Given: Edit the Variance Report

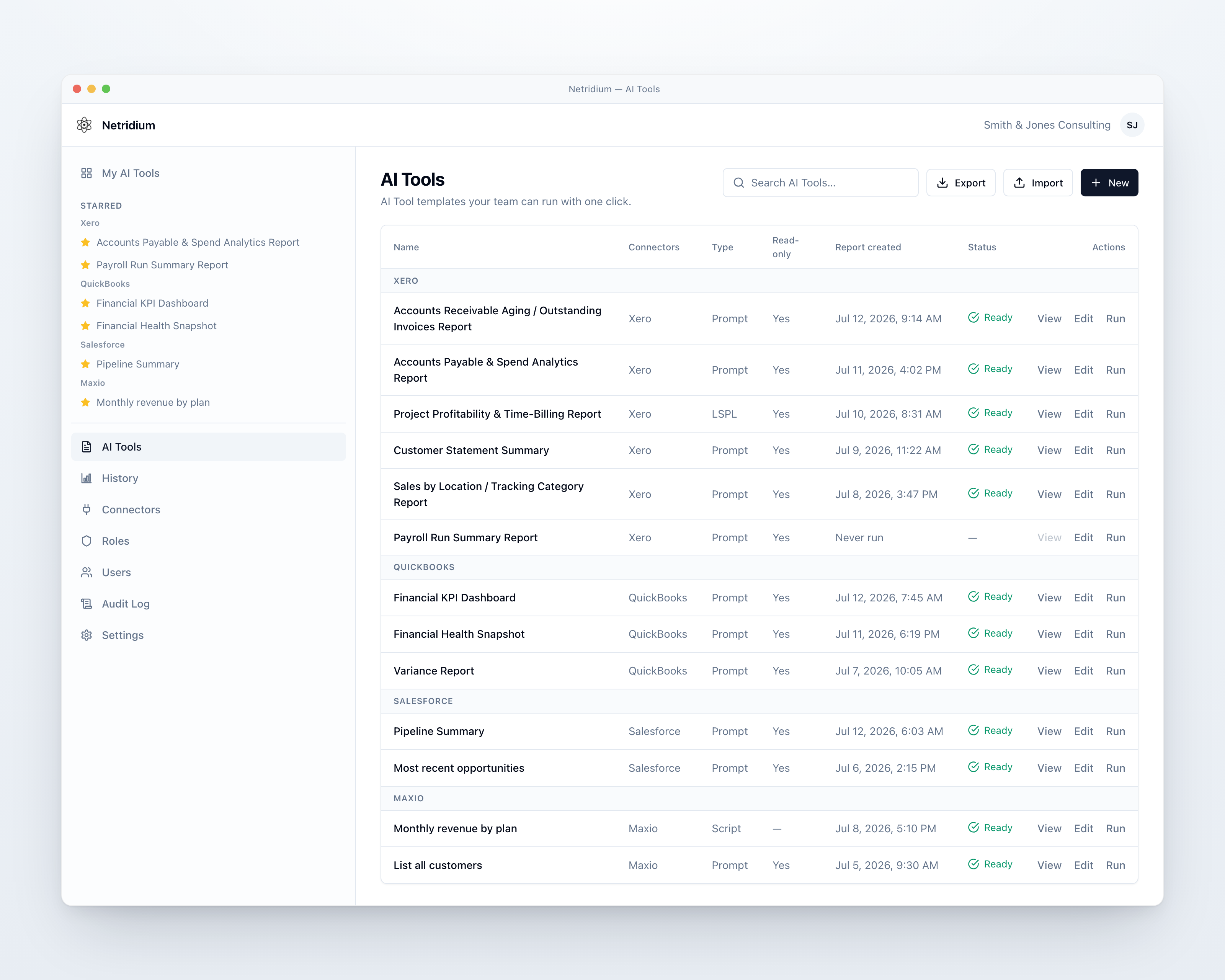Looking at the screenshot, I should coord(1083,671).
